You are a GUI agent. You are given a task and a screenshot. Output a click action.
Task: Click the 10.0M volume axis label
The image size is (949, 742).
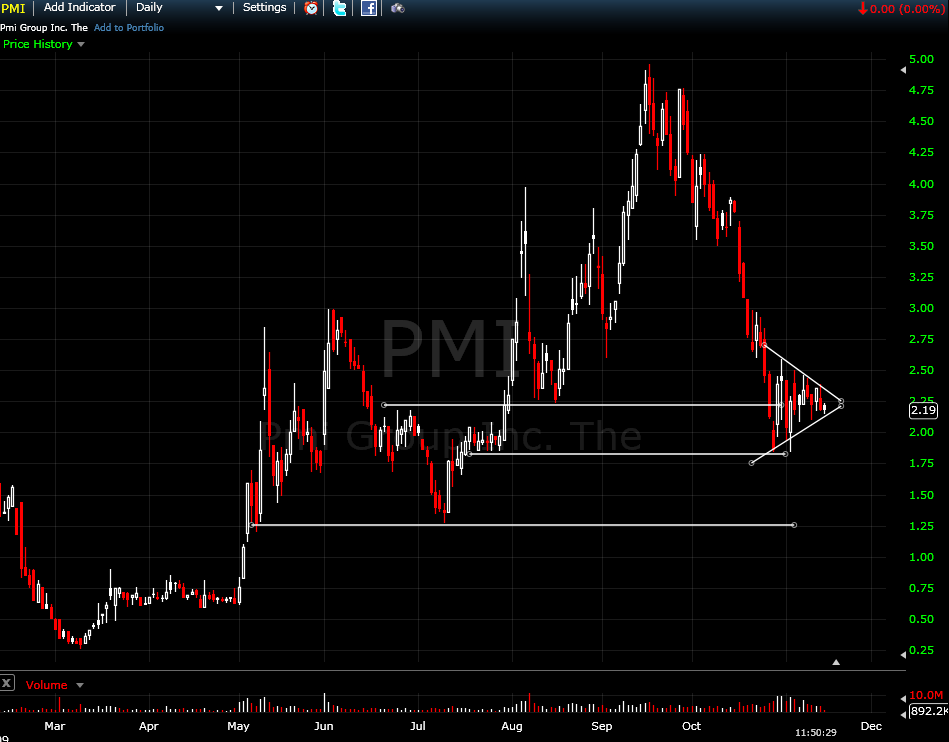coord(926,695)
